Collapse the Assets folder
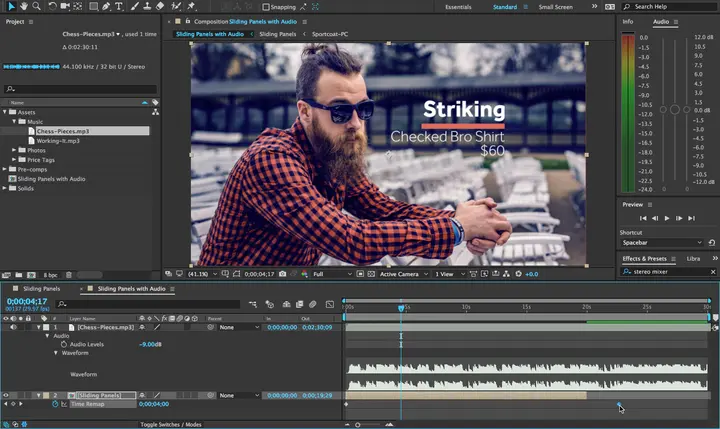Image resolution: width=720 pixels, height=429 pixels. tap(5, 112)
